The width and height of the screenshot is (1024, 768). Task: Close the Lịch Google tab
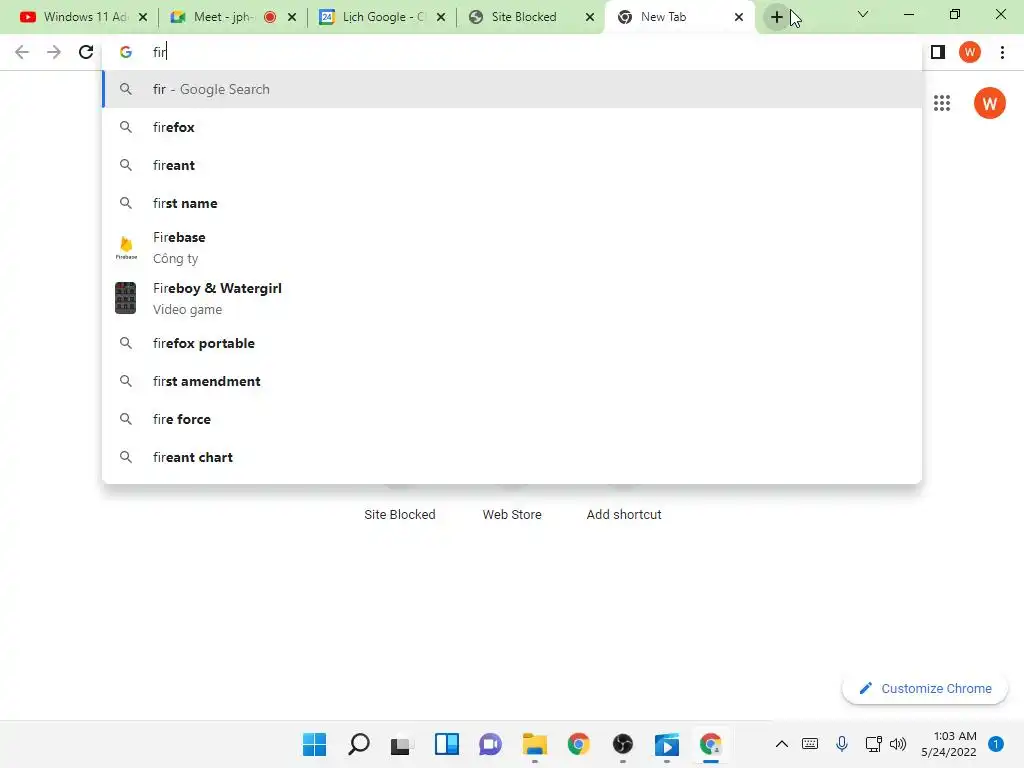[x=441, y=17]
